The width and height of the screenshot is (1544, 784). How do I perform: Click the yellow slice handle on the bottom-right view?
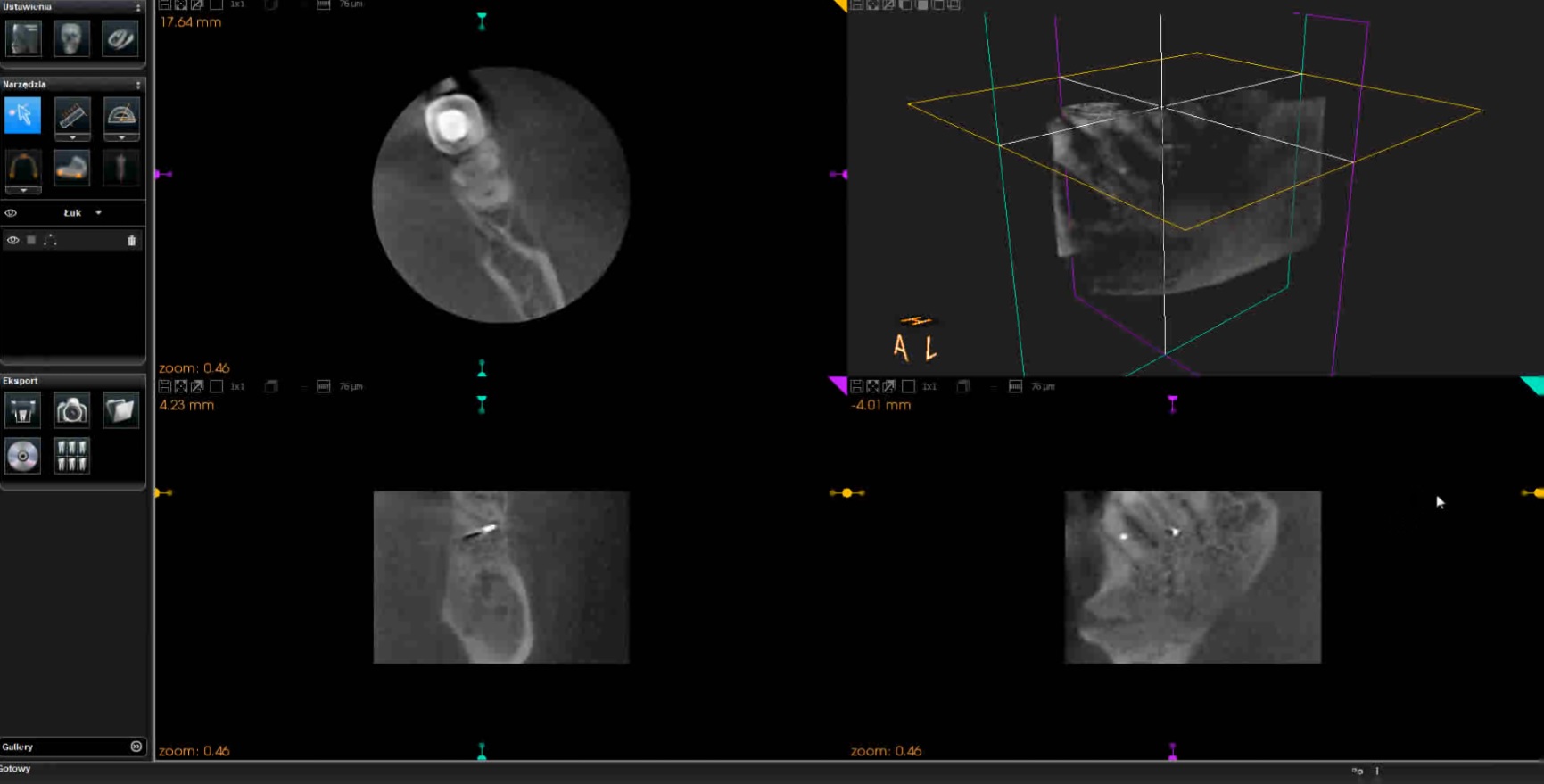coord(846,492)
